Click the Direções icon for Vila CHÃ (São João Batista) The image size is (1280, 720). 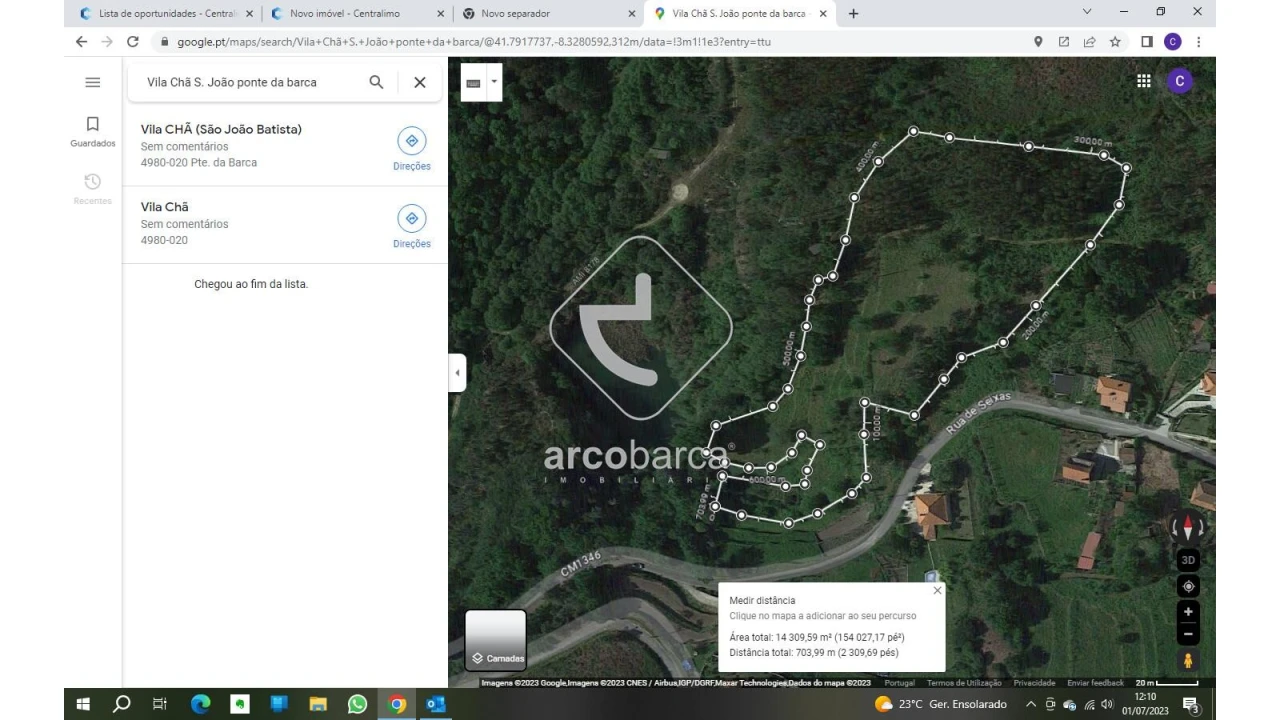click(x=411, y=141)
